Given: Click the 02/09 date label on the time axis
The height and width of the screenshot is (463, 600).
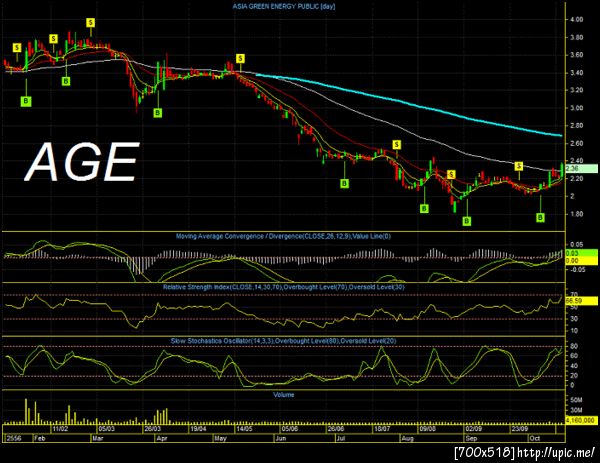Looking at the screenshot, I should pos(473,429).
